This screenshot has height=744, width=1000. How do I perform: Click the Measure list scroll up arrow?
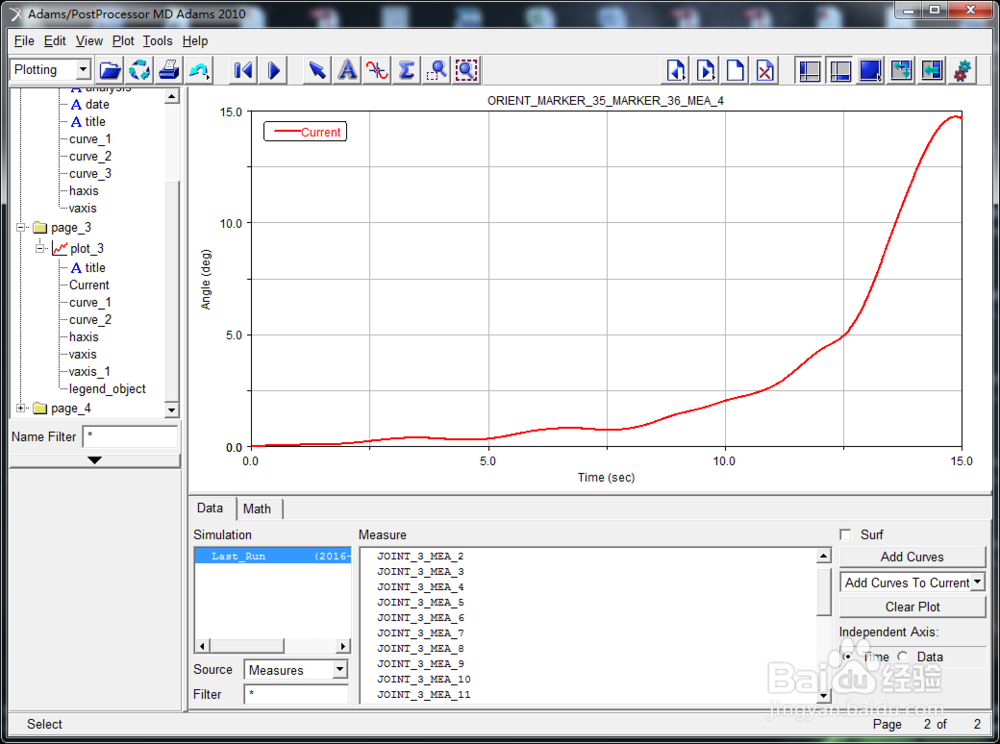(823, 556)
